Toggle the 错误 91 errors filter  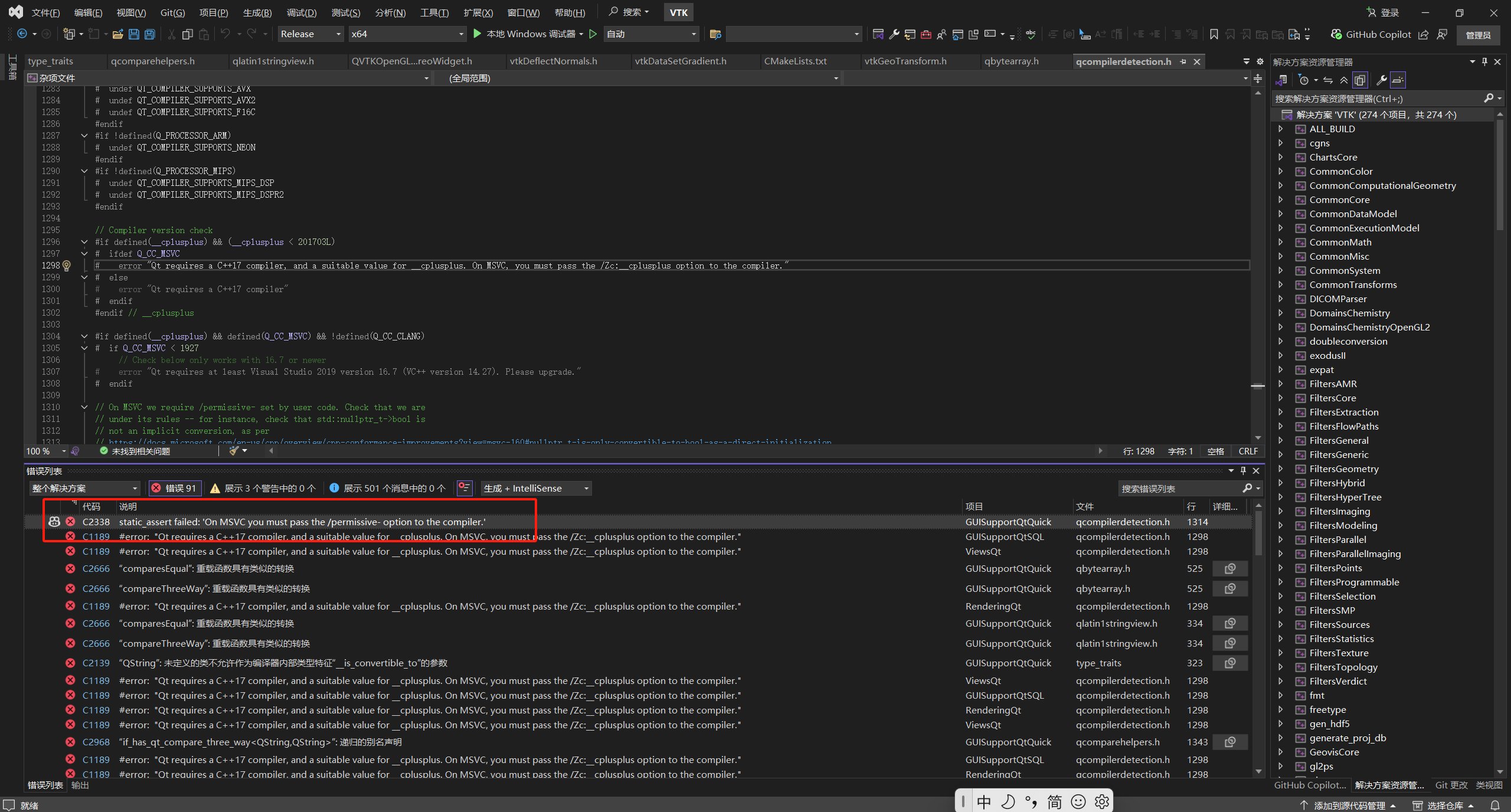click(x=174, y=488)
